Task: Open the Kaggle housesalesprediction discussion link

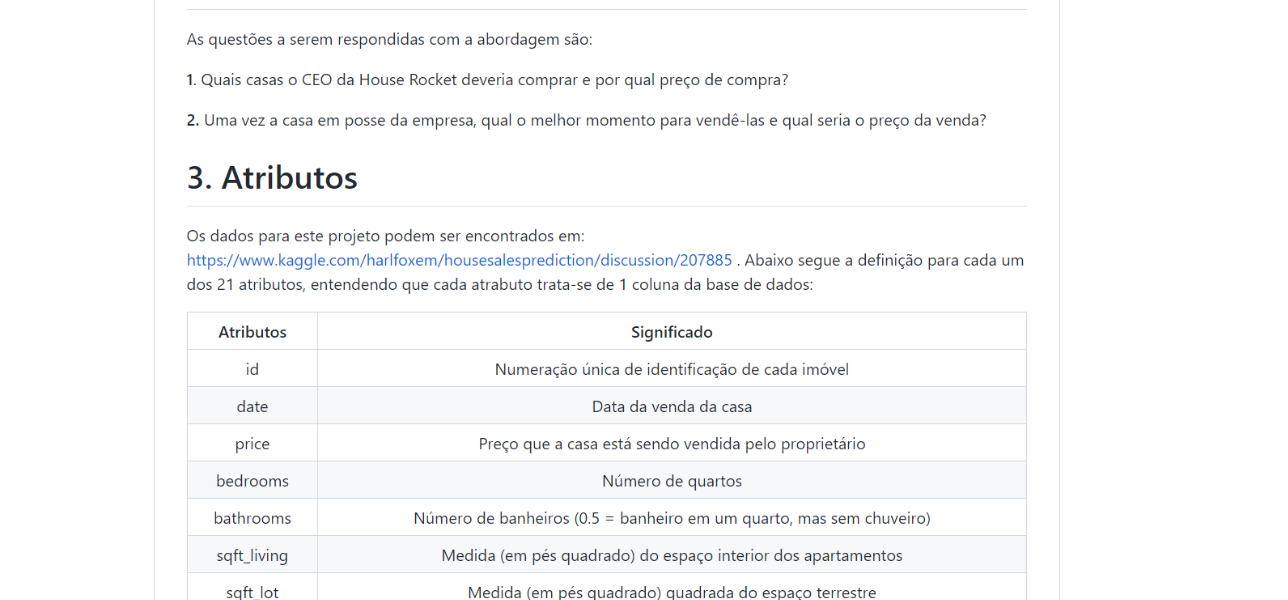Action: click(459, 260)
